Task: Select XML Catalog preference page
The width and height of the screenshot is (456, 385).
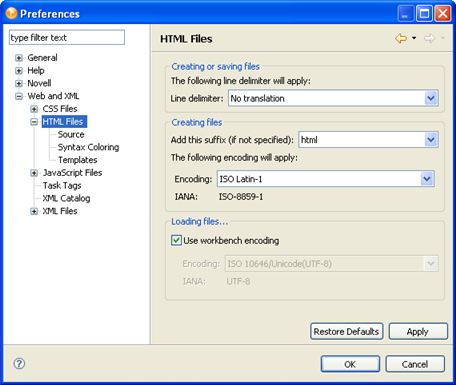Action: point(66,198)
